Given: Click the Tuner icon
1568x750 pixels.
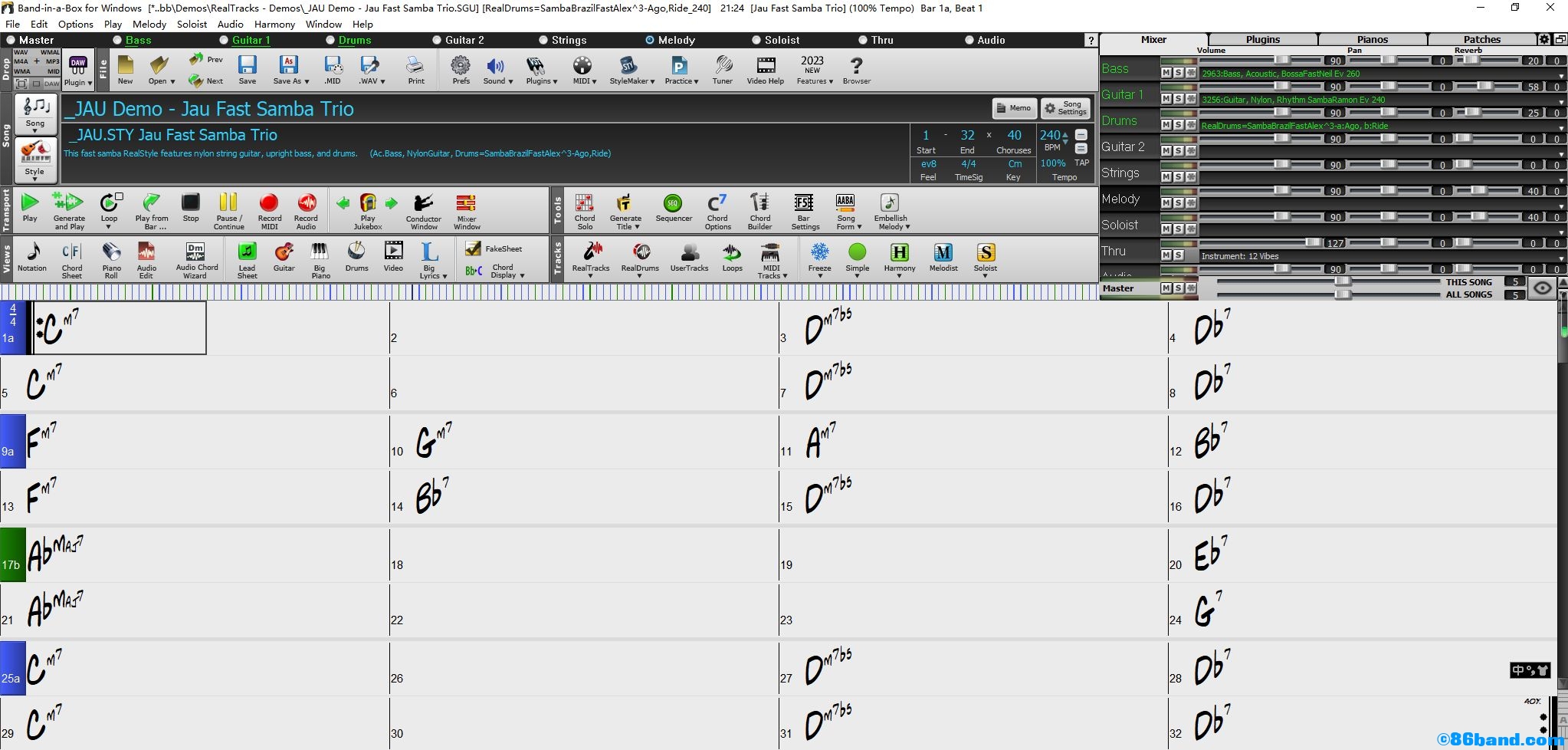Looking at the screenshot, I should [722, 68].
